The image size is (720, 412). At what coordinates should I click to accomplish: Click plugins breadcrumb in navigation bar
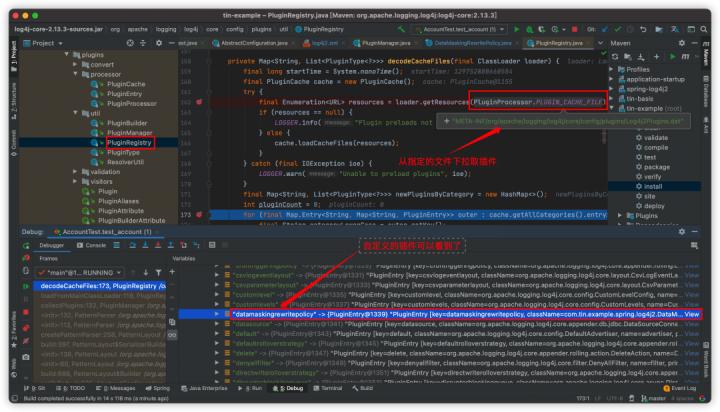click(x=261, y=29)
